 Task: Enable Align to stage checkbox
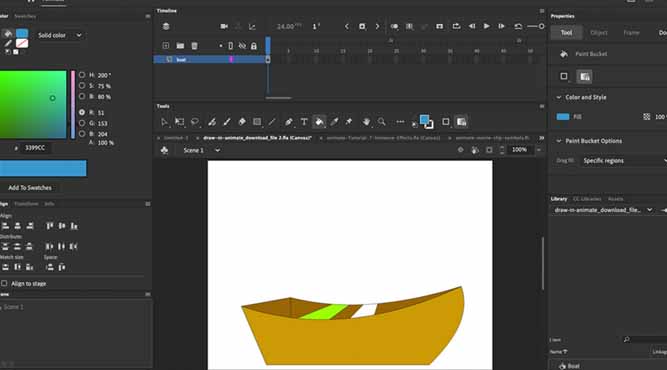(4, 283)
